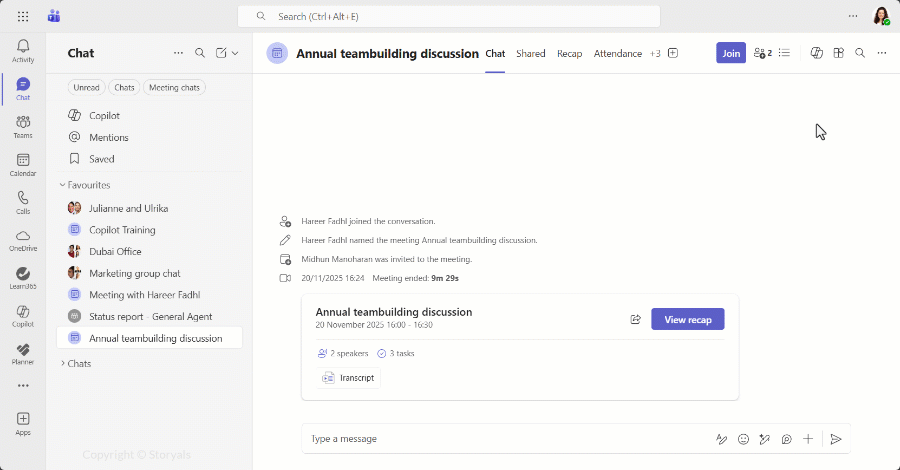Collapse the Favourites section

(62, 185)
